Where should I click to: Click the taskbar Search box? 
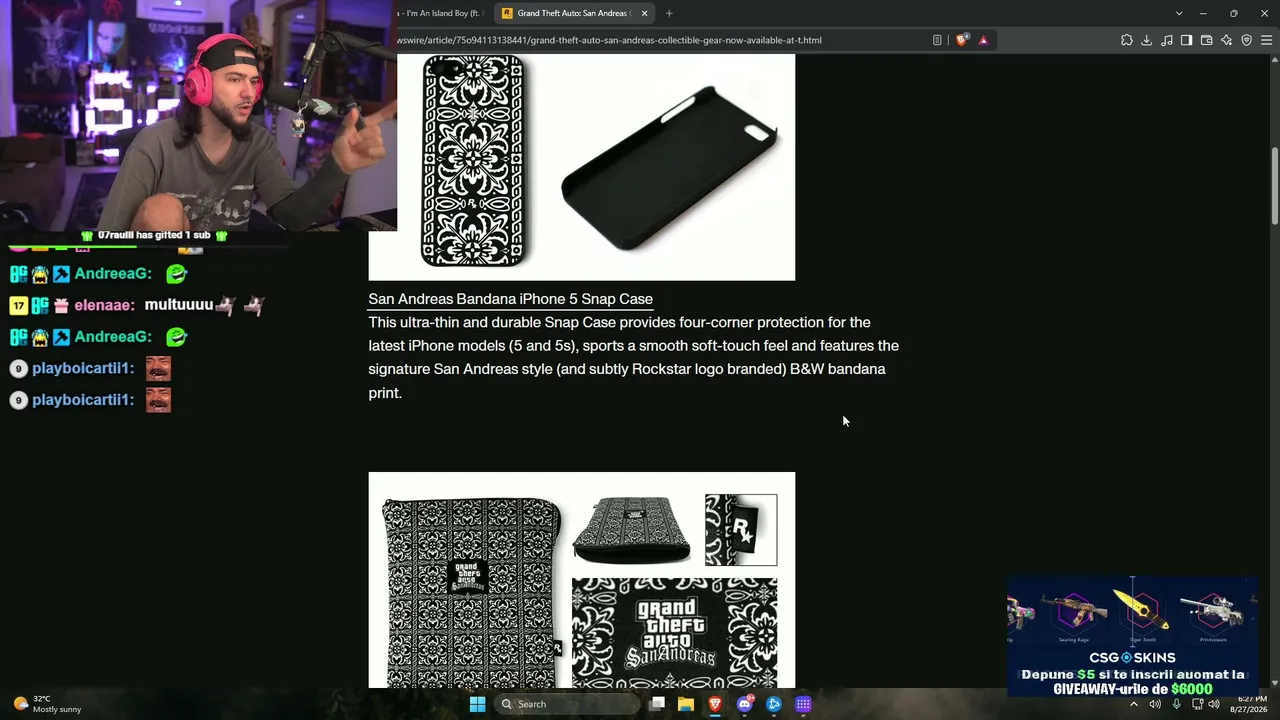(x=568, y=704)
